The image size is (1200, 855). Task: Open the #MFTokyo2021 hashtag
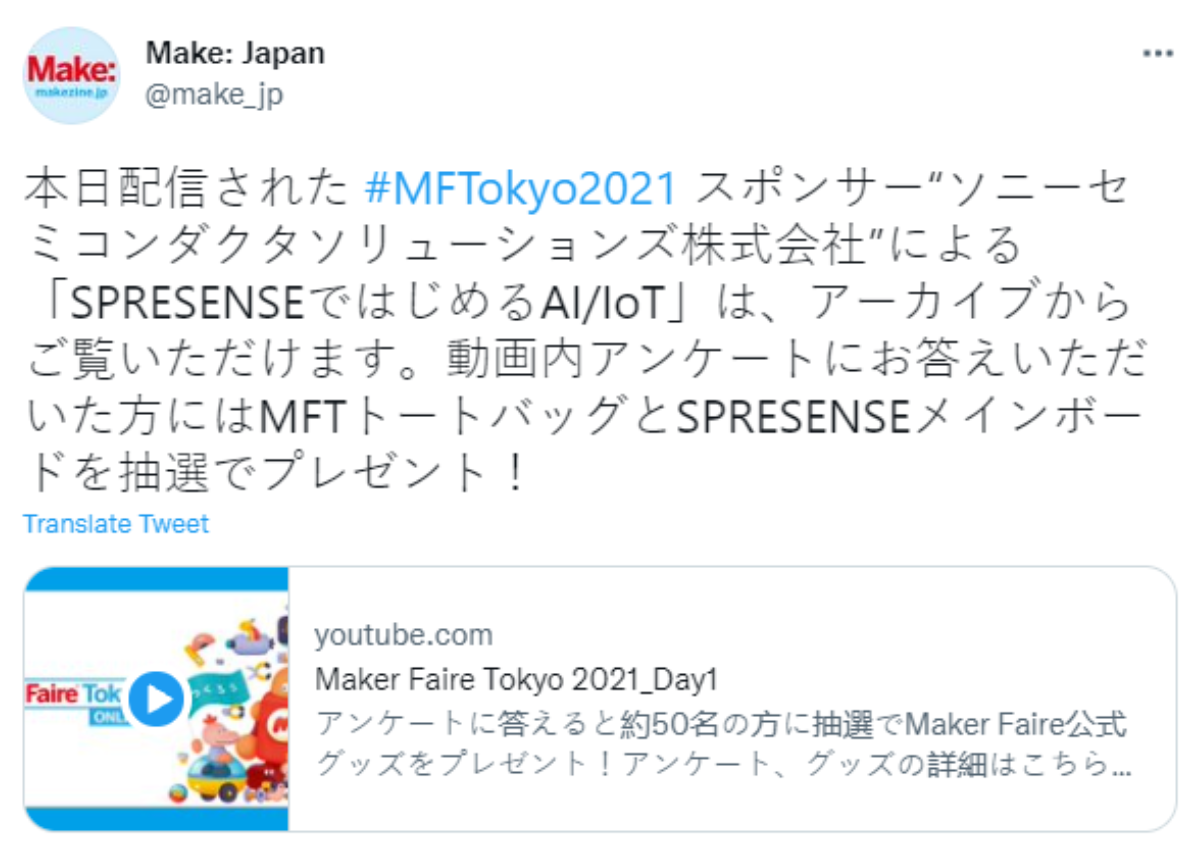coord(521,188)
